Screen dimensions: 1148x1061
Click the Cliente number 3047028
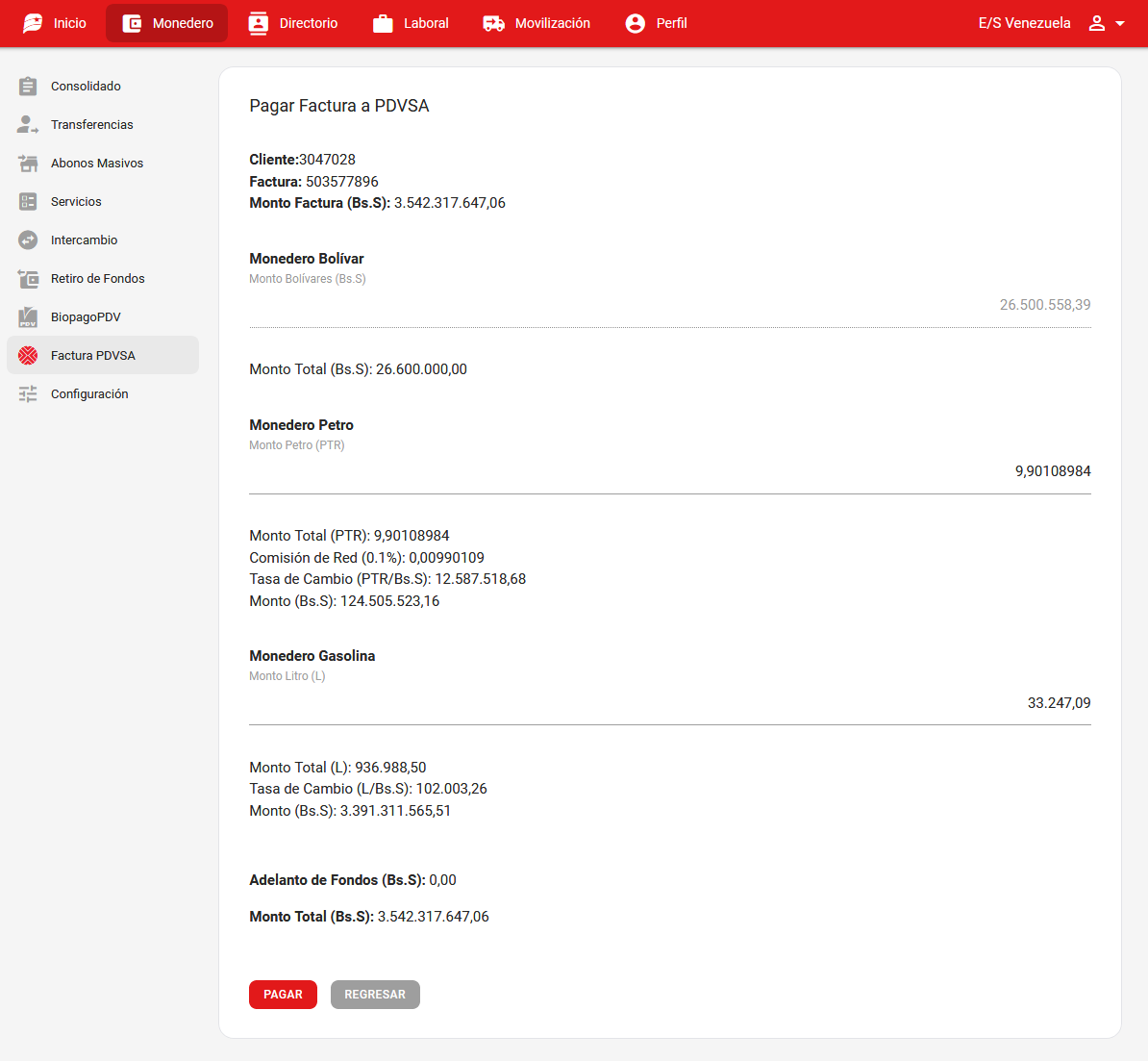[327, 160]
